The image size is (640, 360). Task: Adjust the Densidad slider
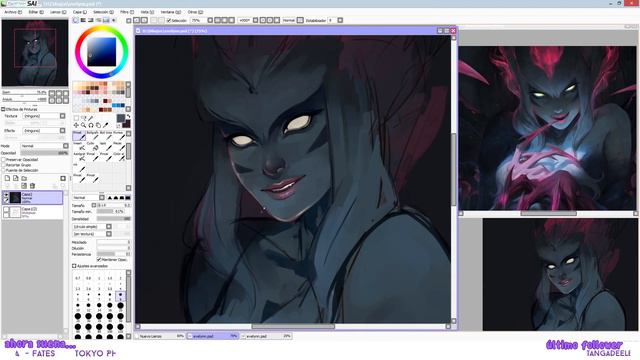coord(113,219)
